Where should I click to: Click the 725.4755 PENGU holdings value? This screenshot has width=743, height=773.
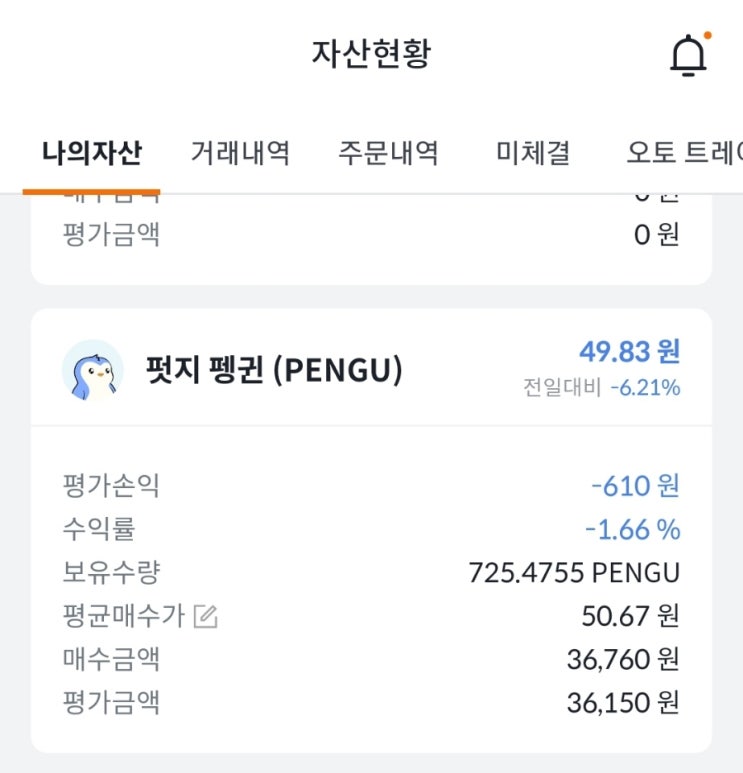point(574,573)
